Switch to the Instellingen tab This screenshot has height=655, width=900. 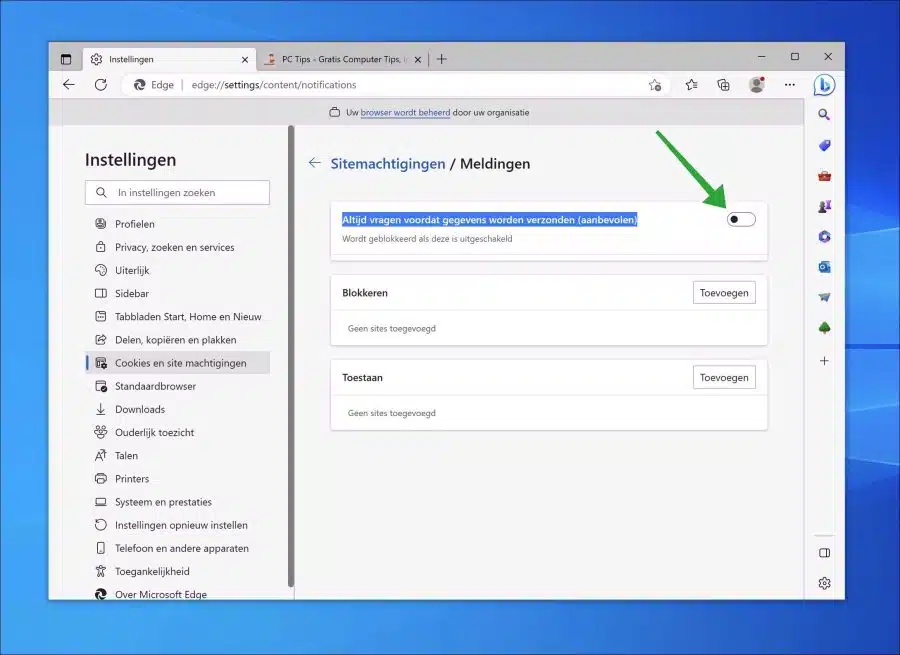point(168,59)
